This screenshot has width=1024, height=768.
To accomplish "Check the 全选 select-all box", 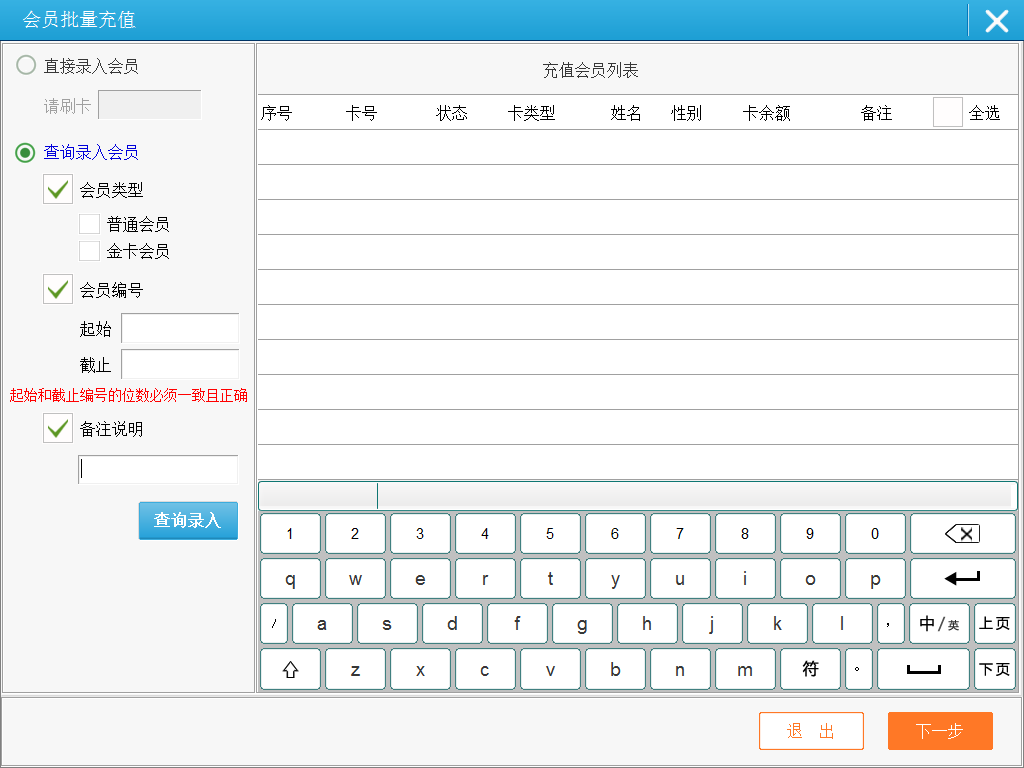I will [947, 113].
